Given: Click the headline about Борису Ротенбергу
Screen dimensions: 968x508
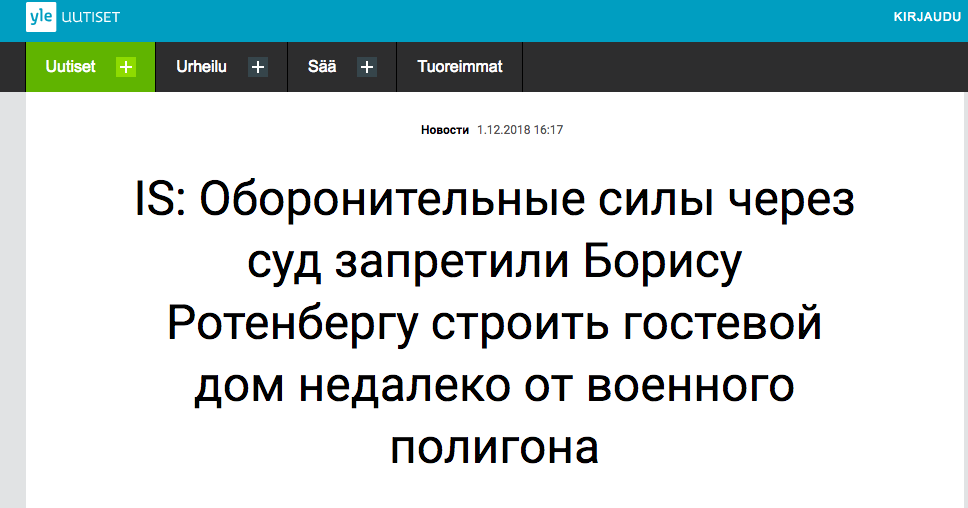Looking at the screenshot, I should click(x=494, y=323).
